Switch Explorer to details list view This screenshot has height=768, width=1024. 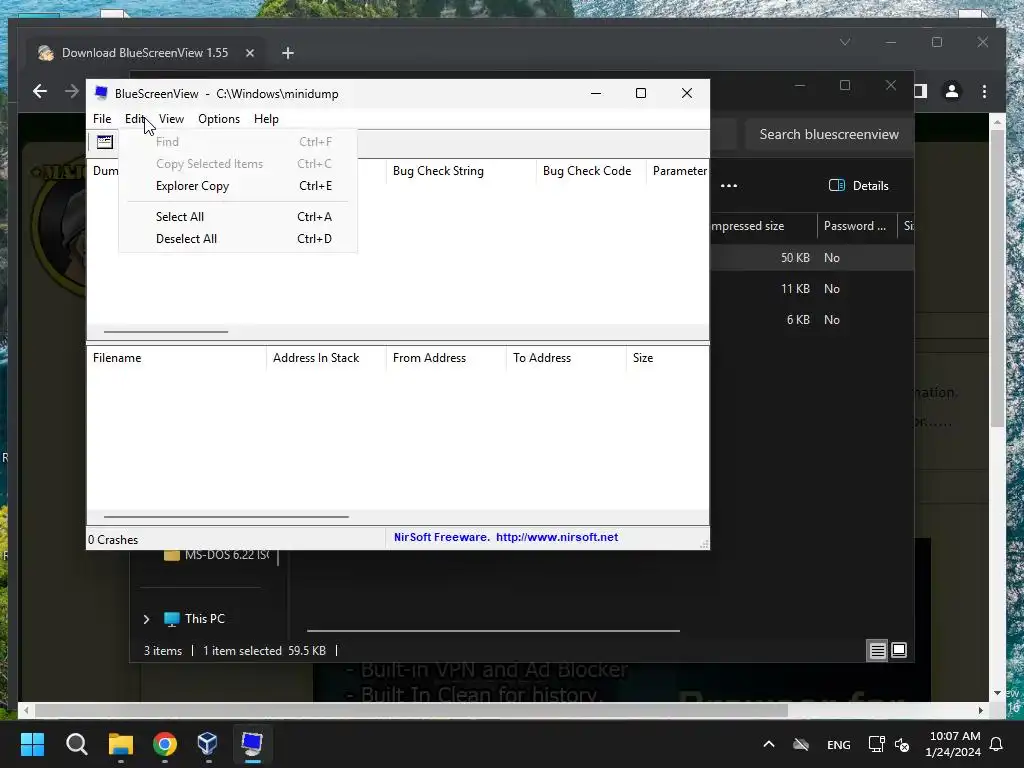coord(877,650)
